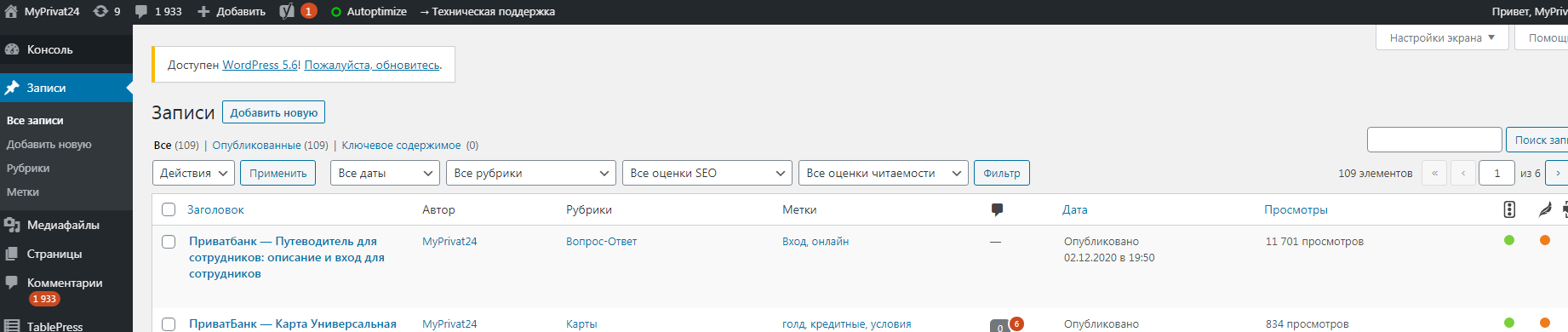The width and height of the screenshot is (1568, 332).
Task: Click the Фильтр button
Action: (1002, 173)
